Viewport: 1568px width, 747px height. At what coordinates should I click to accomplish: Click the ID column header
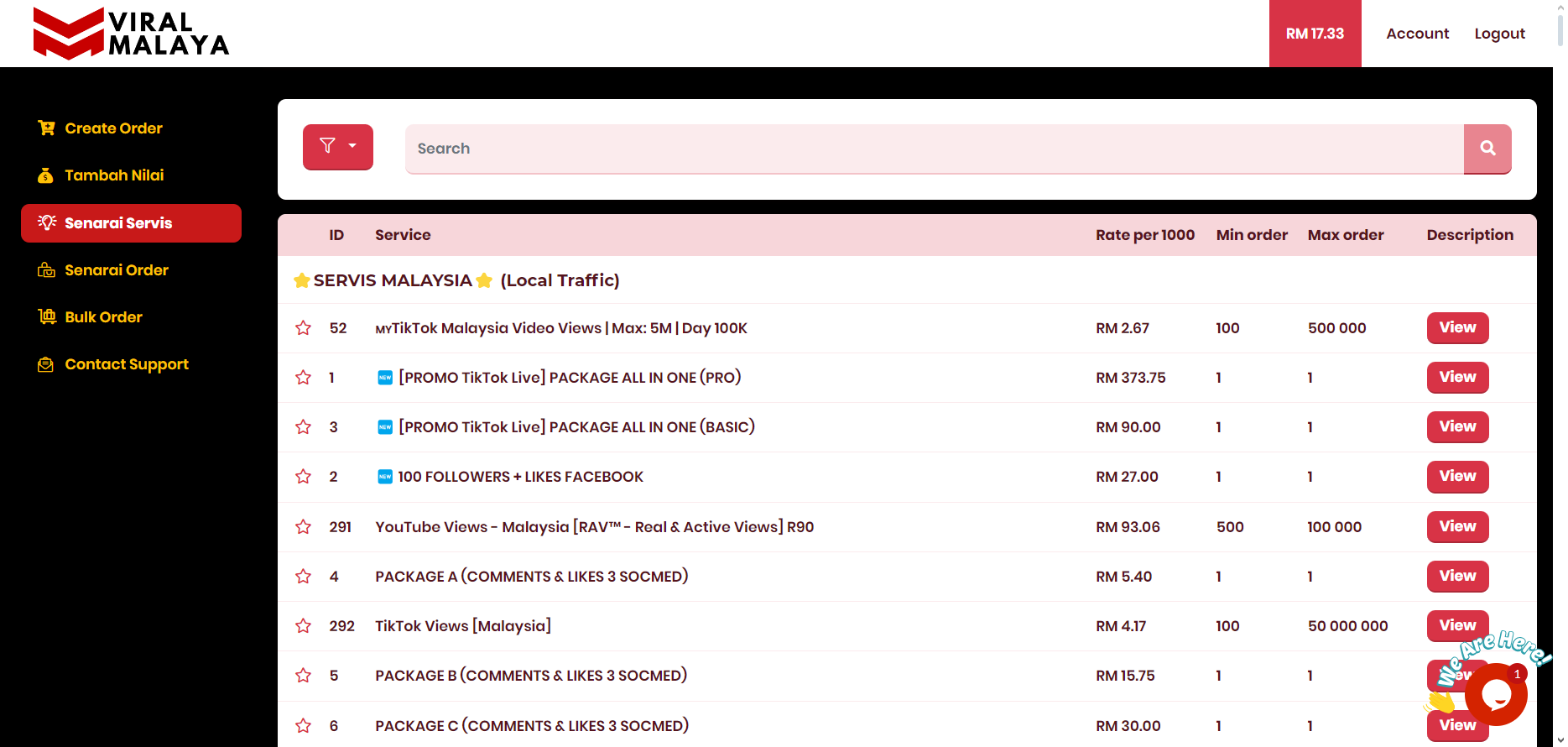[x=336, y=235]
